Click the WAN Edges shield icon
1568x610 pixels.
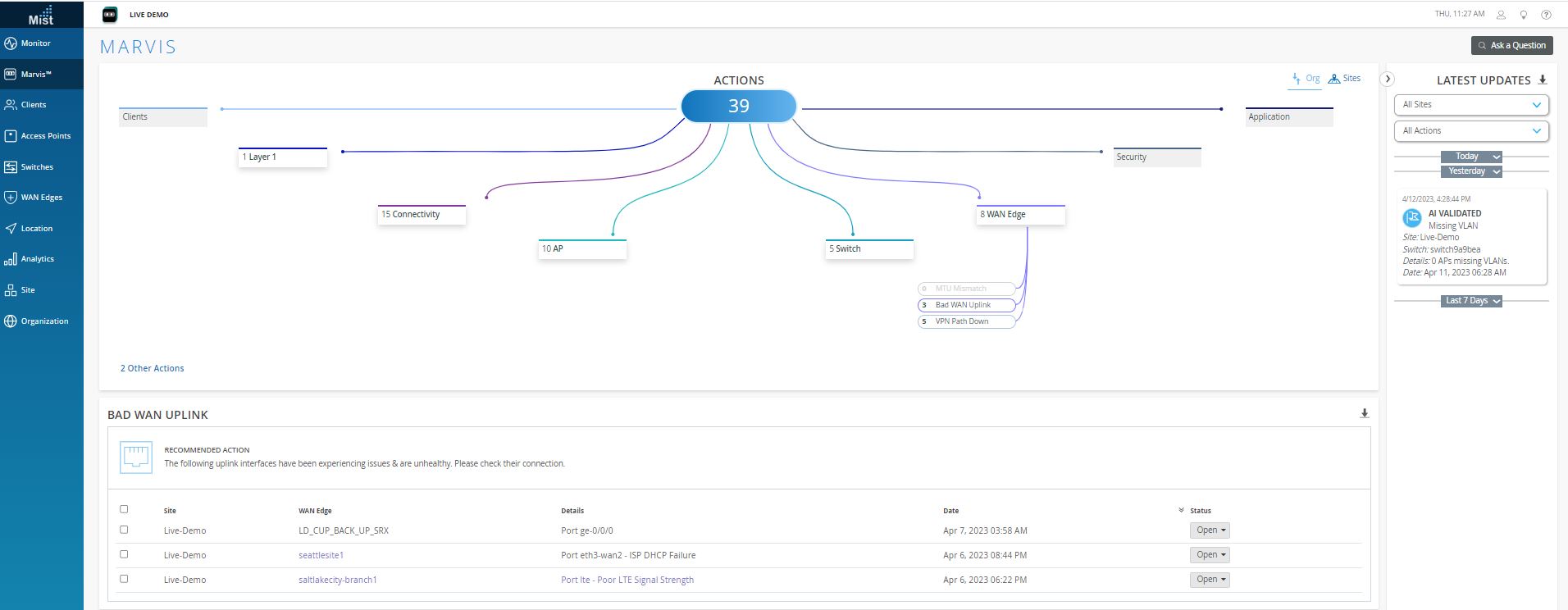11,198
